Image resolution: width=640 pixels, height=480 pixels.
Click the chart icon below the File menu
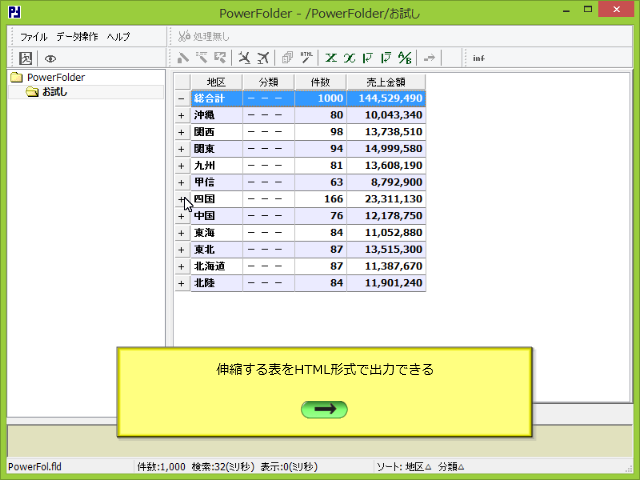click(25, 58)
